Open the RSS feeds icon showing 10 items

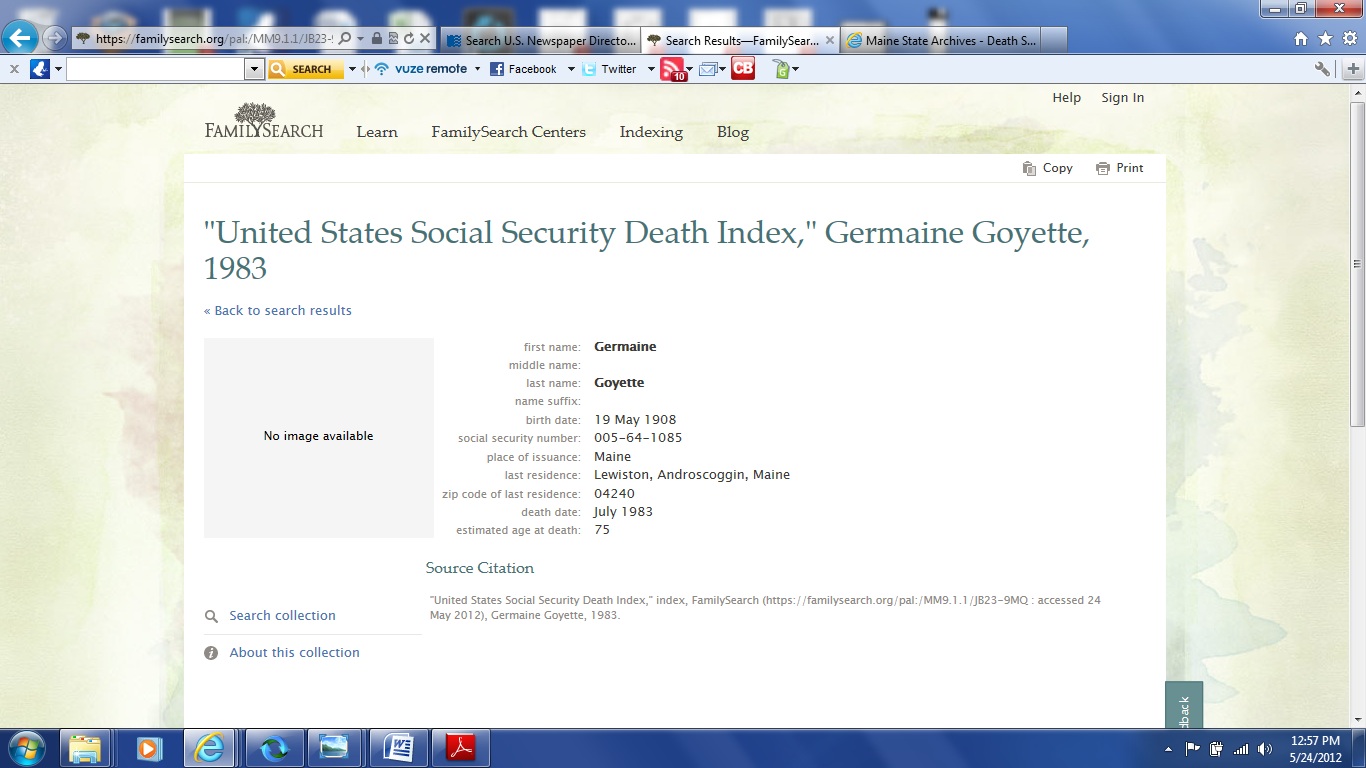672,69
